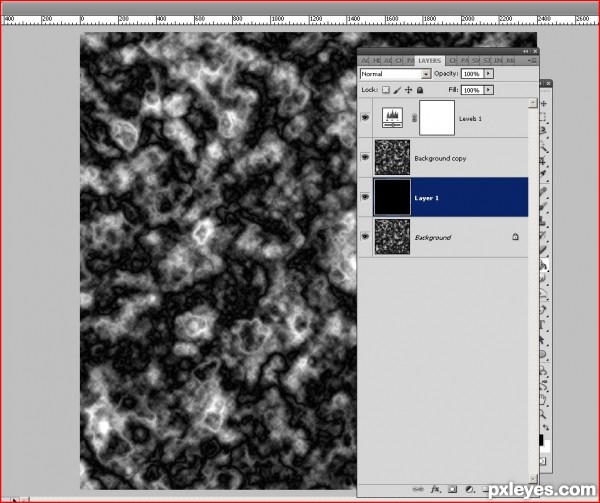Click the swap foreground/background colors arrow
The image size is (600, 503).
tap(546, 428)
